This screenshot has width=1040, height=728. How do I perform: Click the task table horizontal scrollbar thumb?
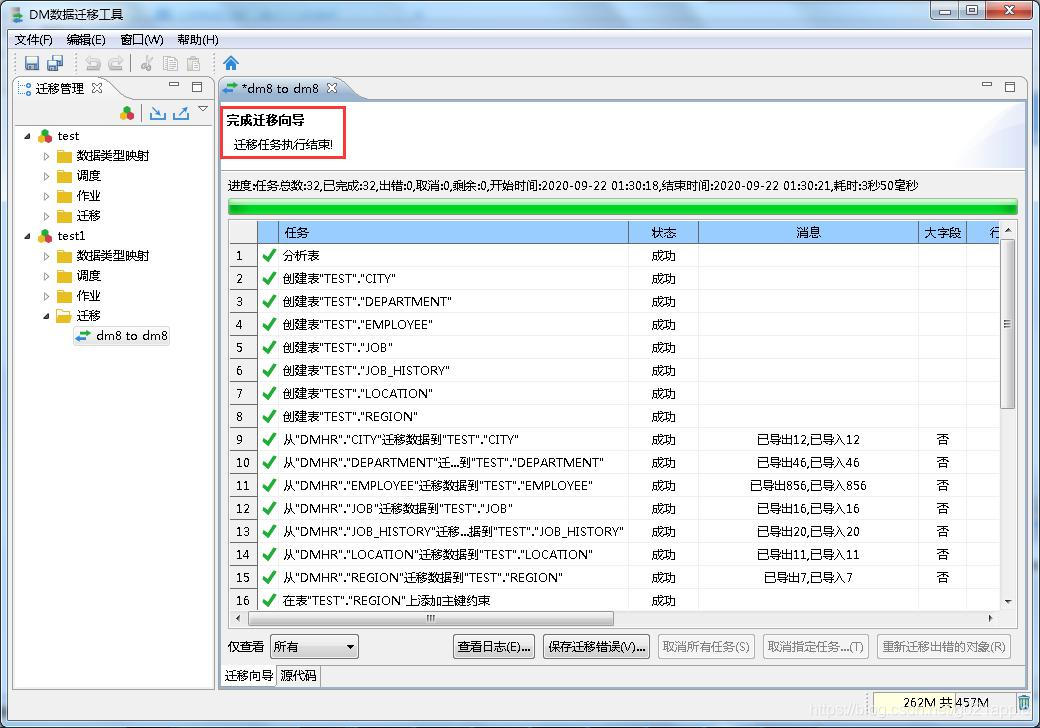coord(430,618)
